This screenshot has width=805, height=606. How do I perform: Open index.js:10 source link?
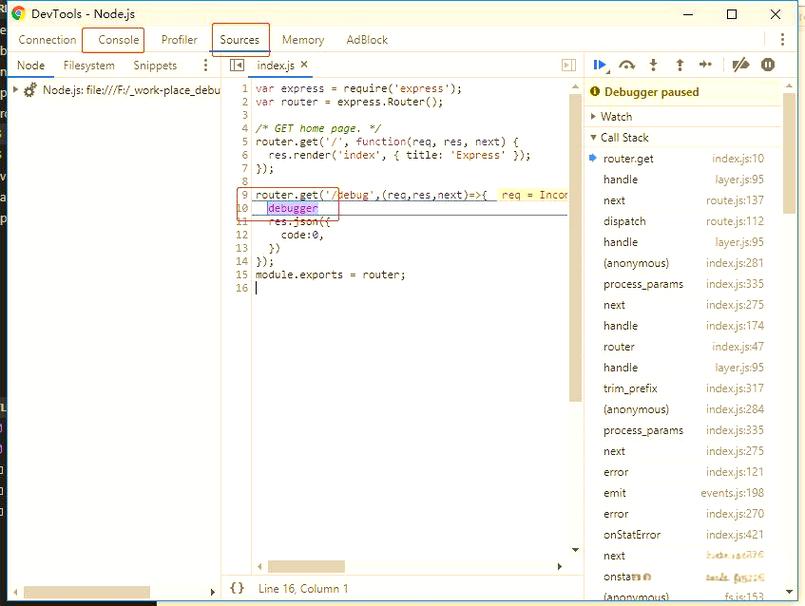[x=738, y=159]
